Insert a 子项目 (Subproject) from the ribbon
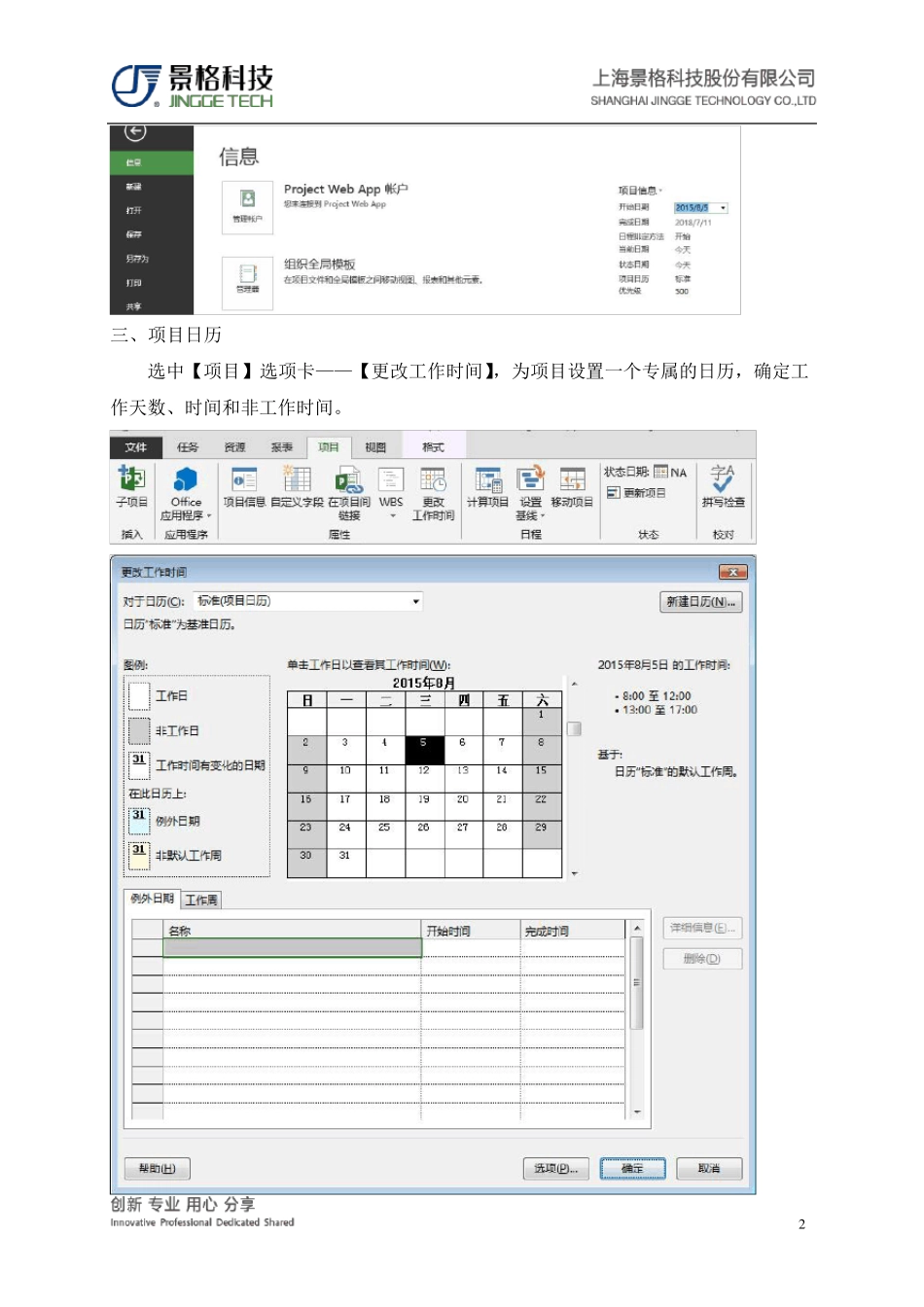Screen dimensions: 924x1307 tap(131, 487)
